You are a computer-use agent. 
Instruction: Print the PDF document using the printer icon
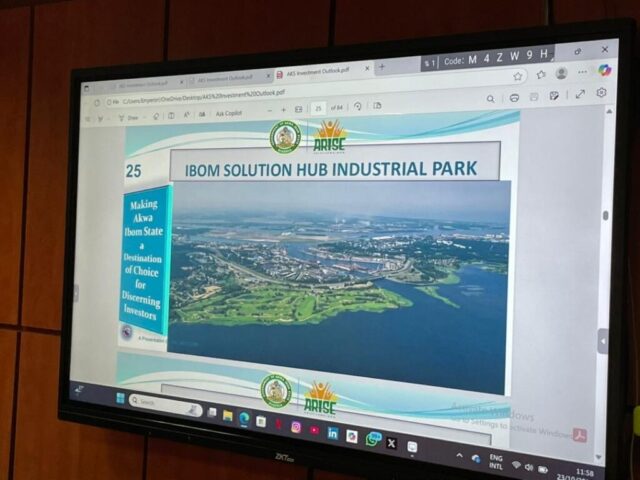[514, 98]
